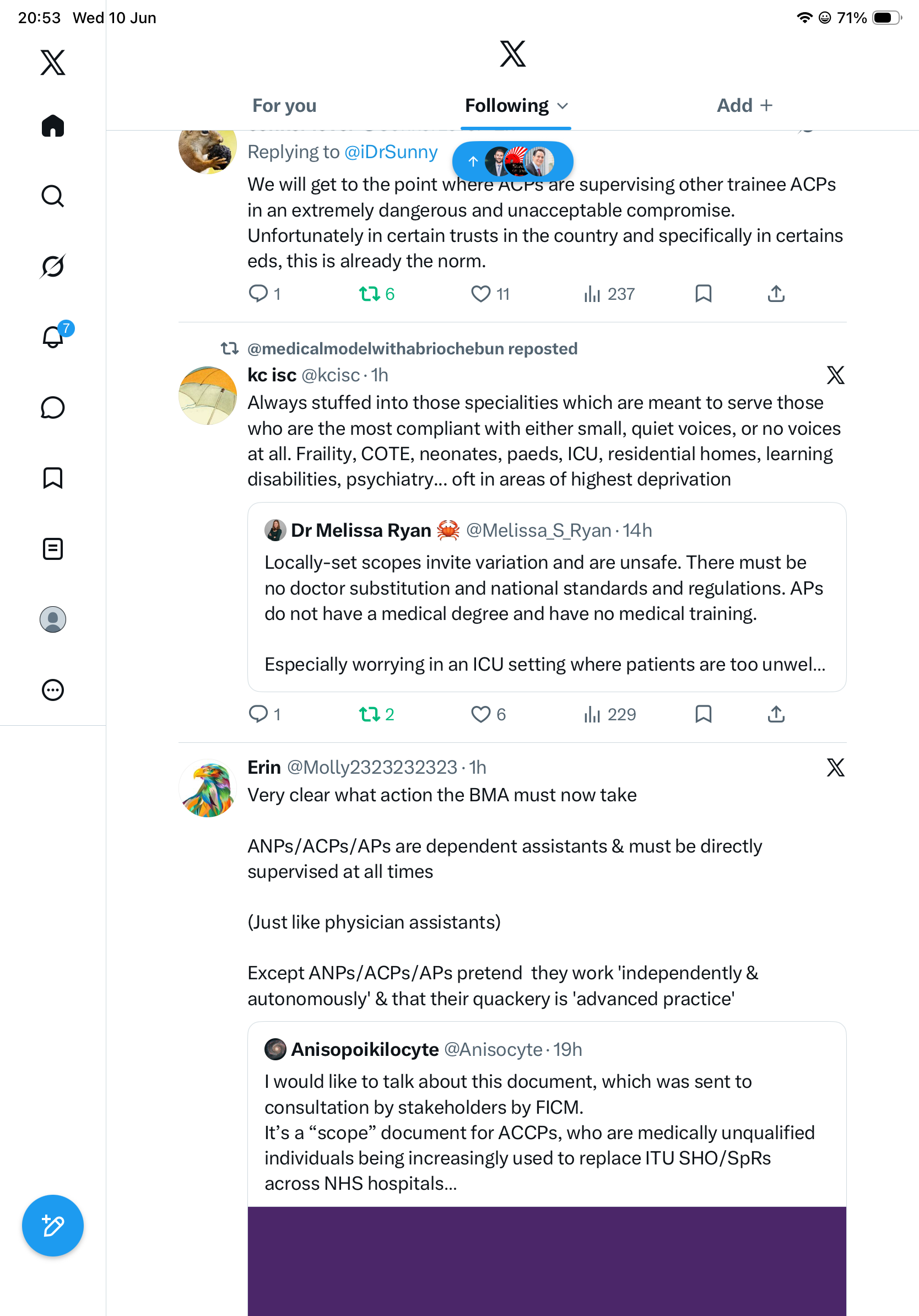
Task: Open the Grok icon in sidebar
Action: tap(53, 267)
